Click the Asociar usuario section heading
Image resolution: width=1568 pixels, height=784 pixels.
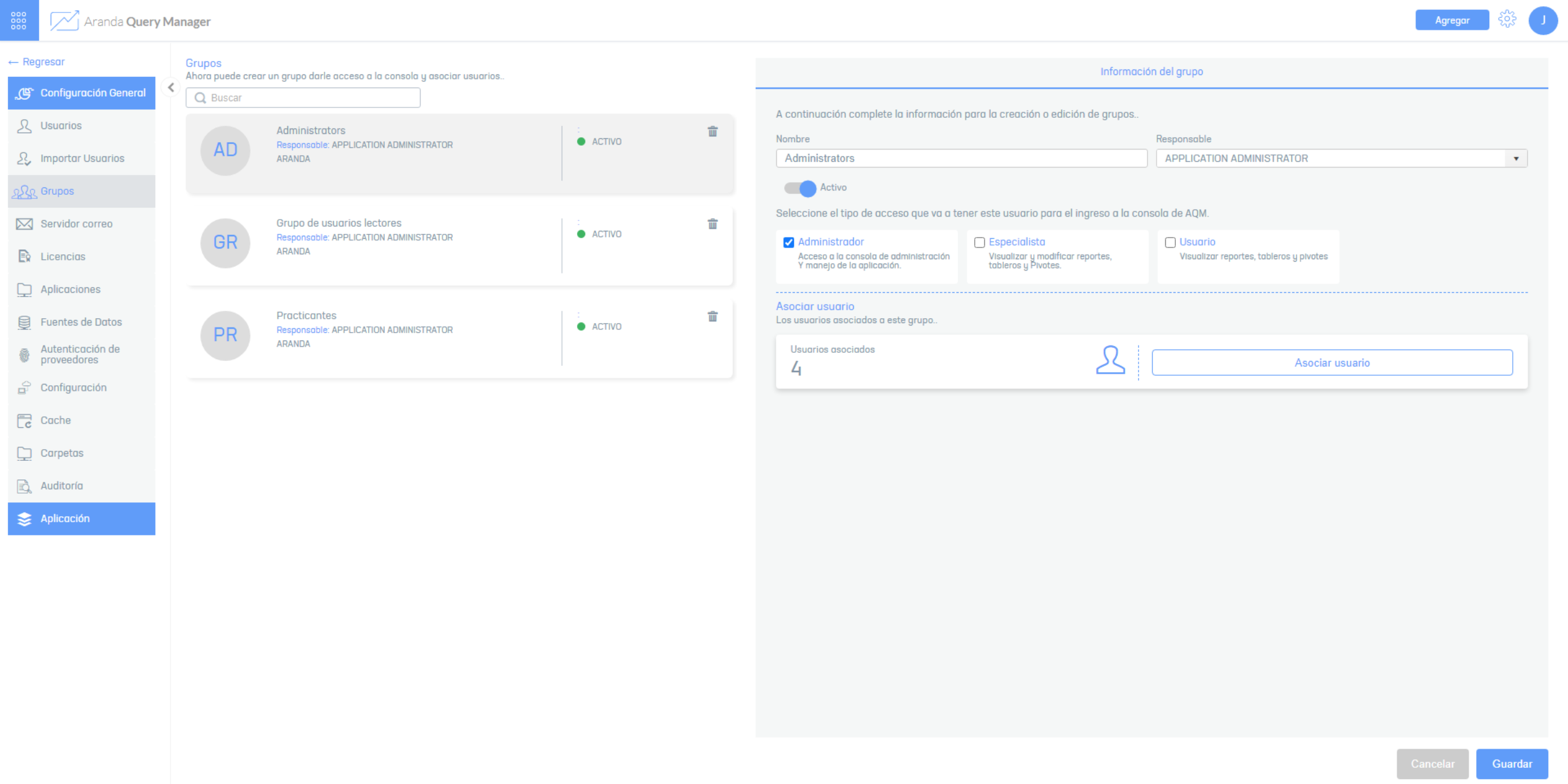pos(815,306)
